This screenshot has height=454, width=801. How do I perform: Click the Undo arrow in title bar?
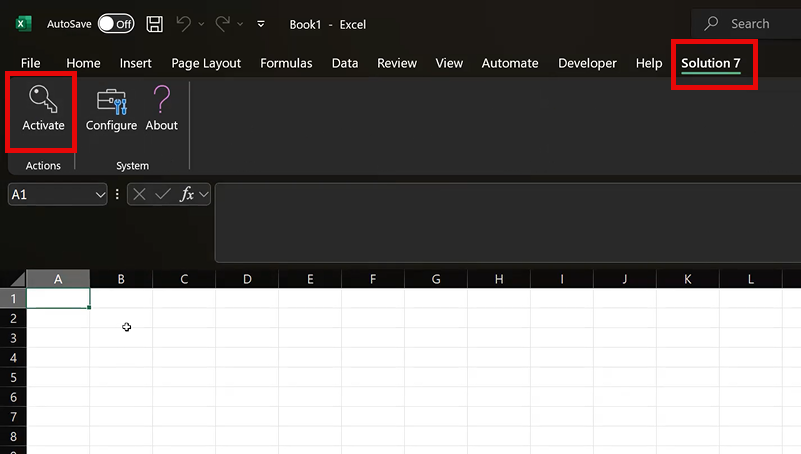[183, 23]
